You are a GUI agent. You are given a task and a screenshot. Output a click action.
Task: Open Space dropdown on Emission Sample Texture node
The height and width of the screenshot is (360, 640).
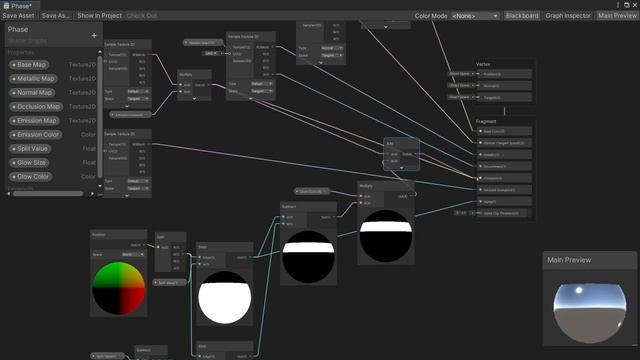pos(138,99)
